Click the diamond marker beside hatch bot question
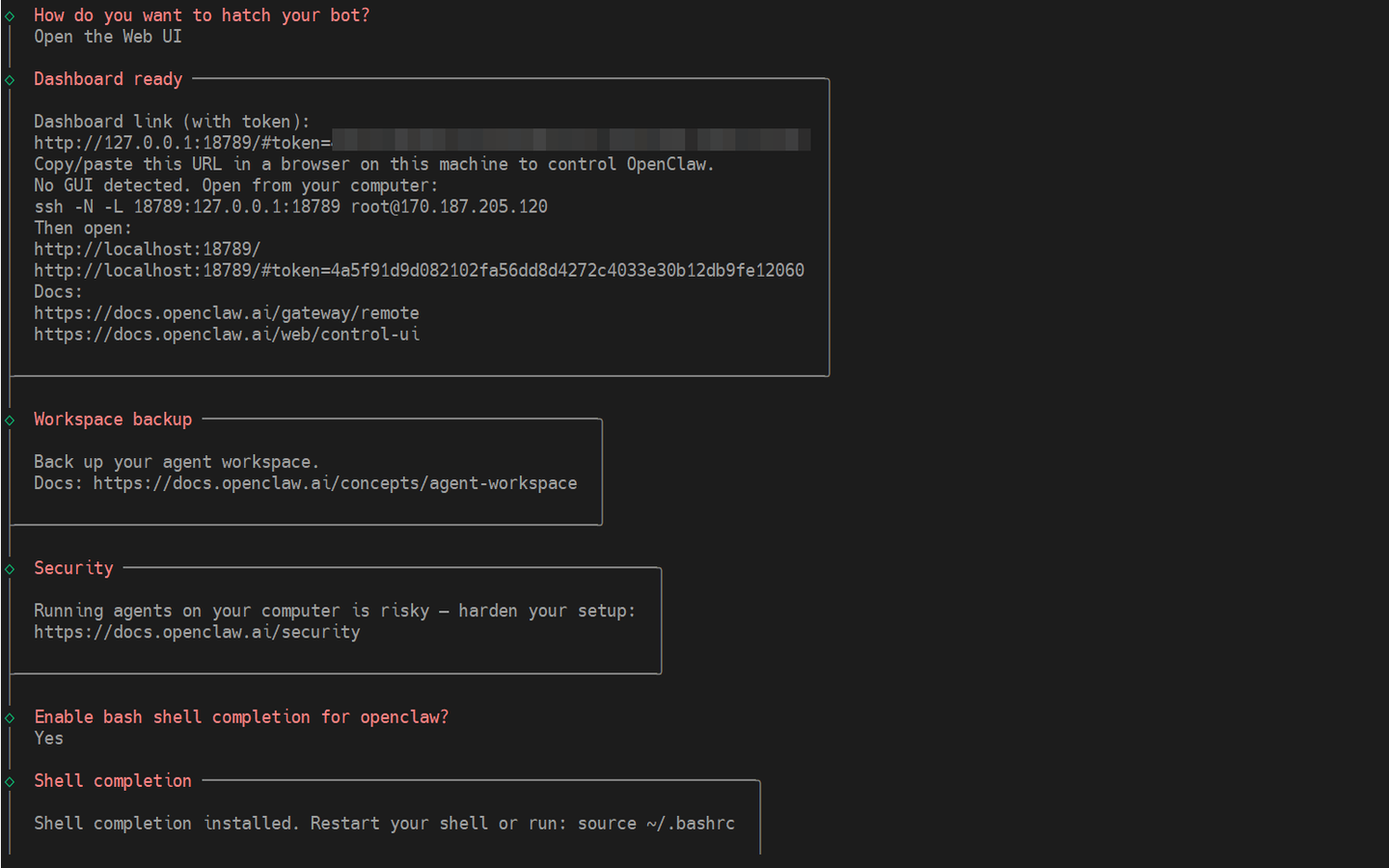Screen dimensions: 1389x868 point(10,16)
